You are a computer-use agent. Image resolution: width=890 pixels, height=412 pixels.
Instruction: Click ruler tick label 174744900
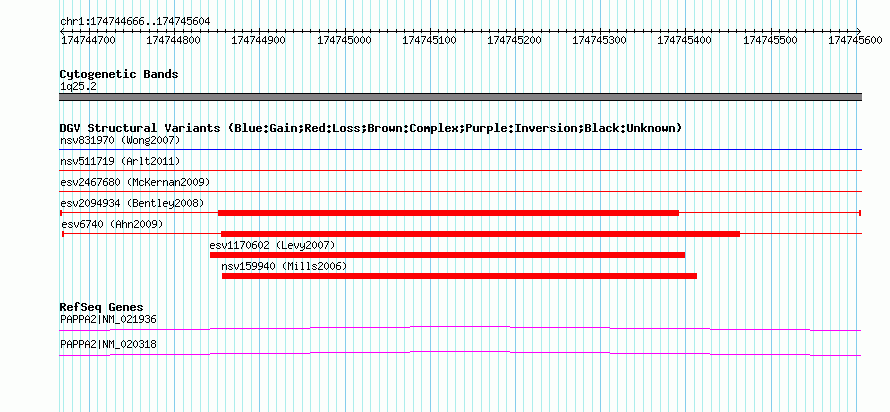[259, 40]
